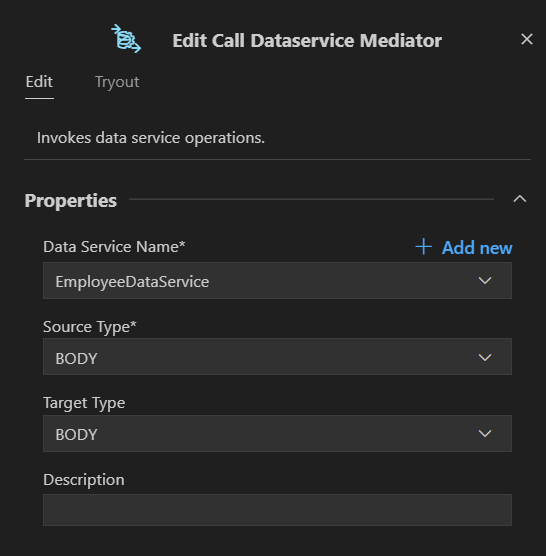Open the EmployeeDataService dropdown field
This screenshot has width=546, height=556.
277,280
